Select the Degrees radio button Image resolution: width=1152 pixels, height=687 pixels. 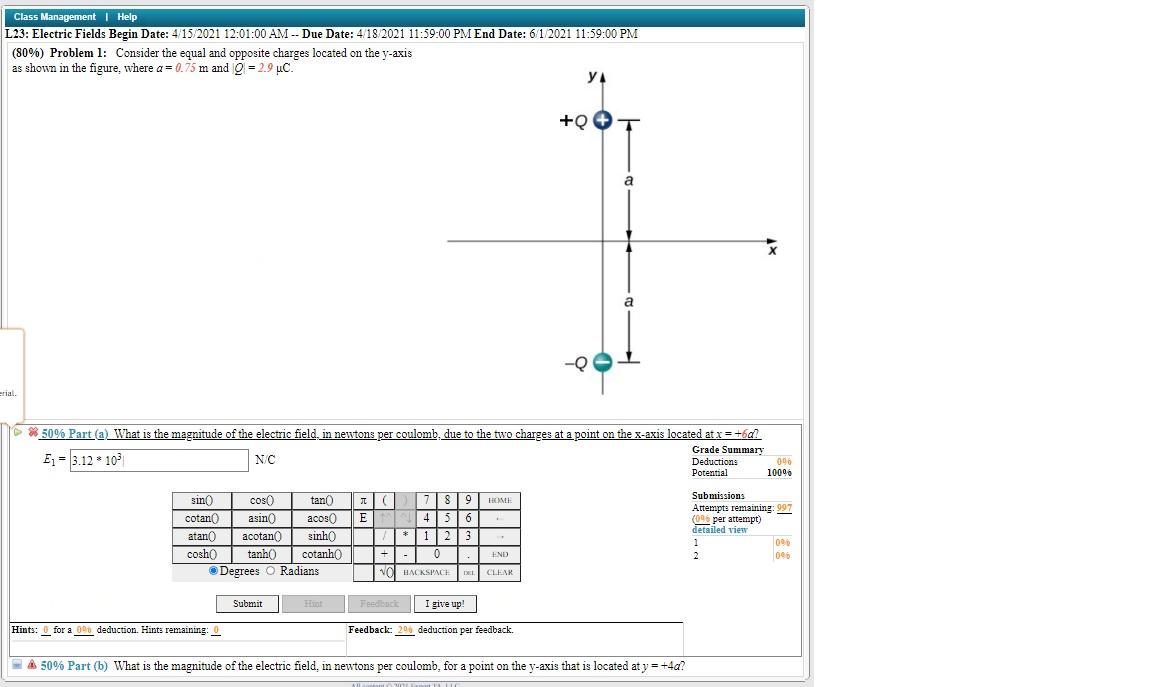point(212,570)
